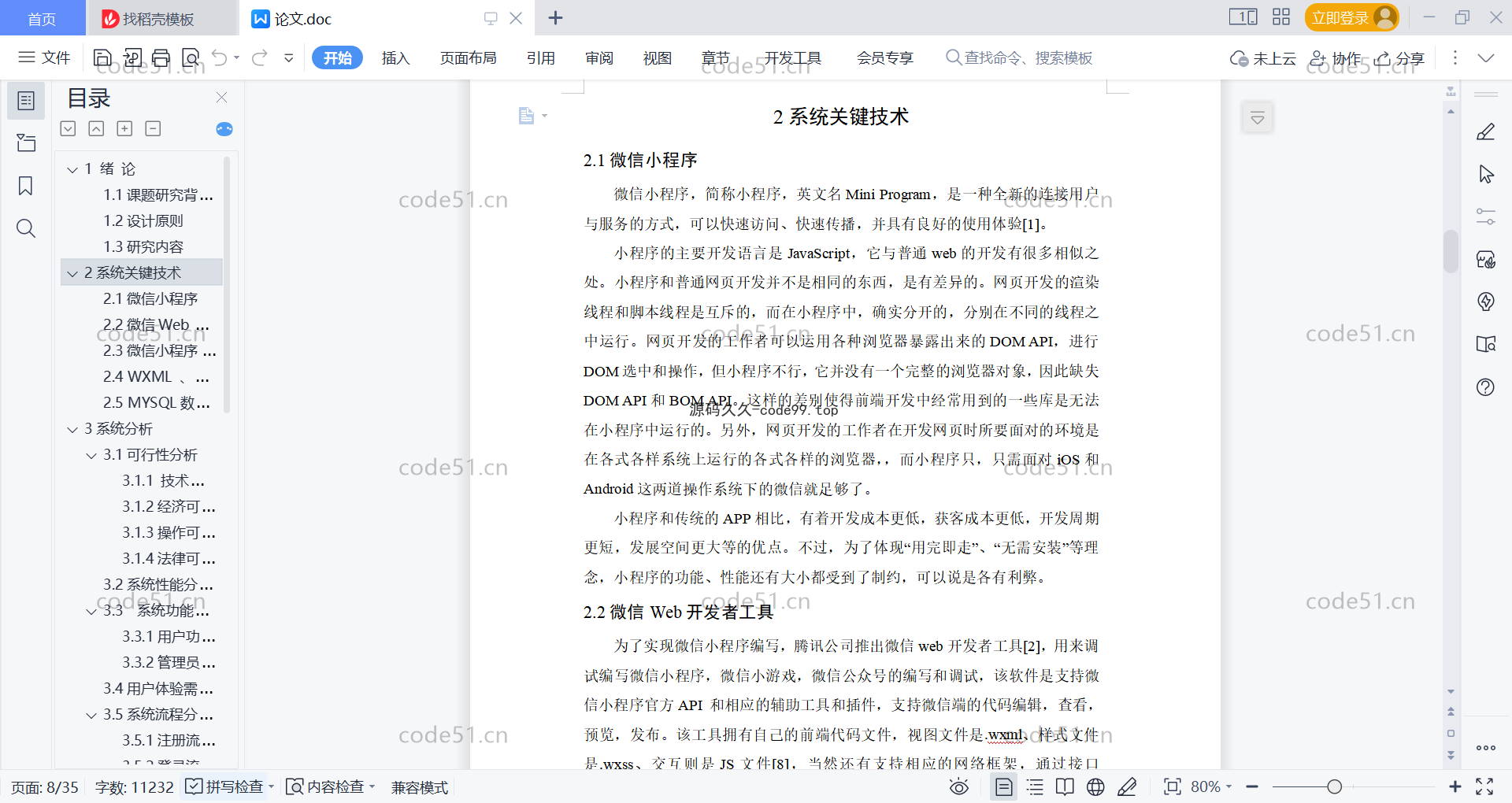The height and width of the screenshot is (803, 1512).
Task: Click the document vertical scrollbar thumb
Action: pyautogui.click(x=1451, y=250)
